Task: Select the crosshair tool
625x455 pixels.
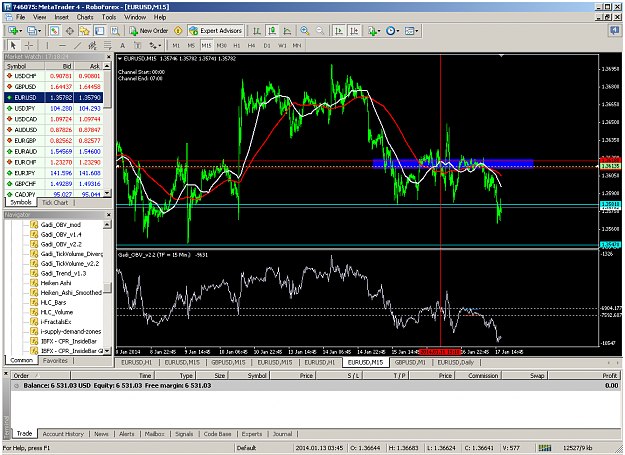Action: click(x=29, y=45)
